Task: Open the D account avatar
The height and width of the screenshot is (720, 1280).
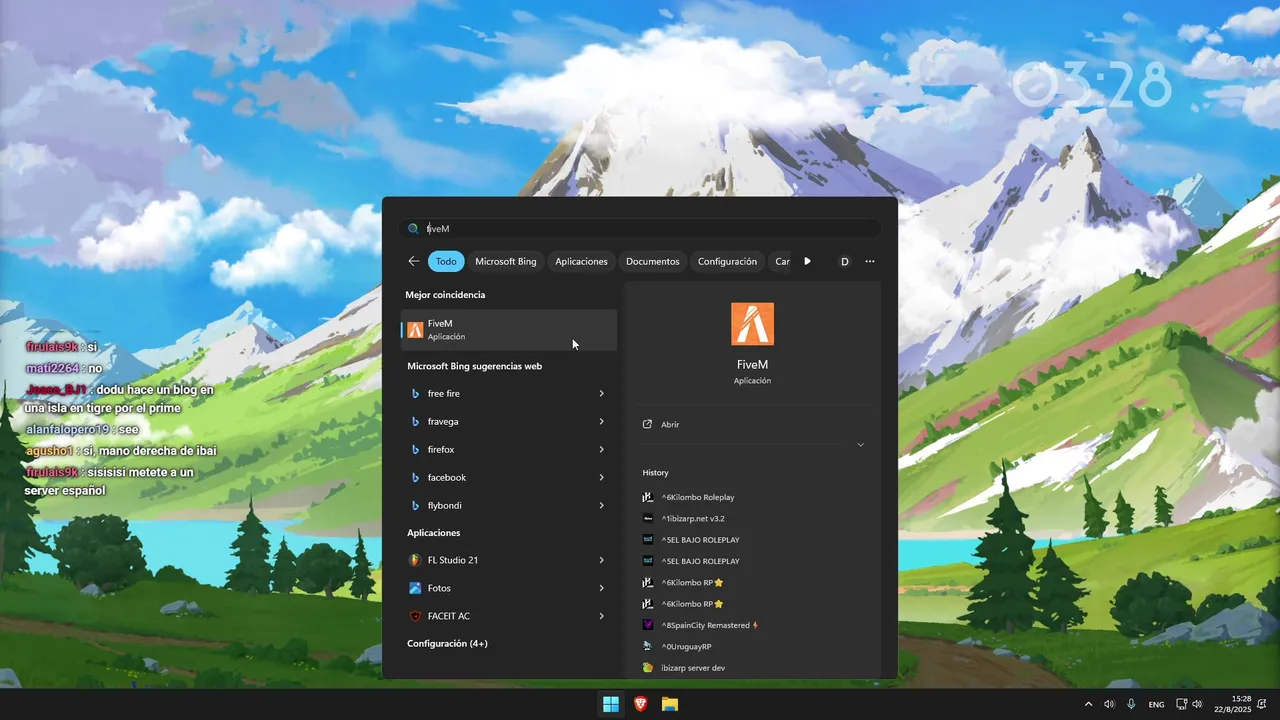Action: click(844, 261)
